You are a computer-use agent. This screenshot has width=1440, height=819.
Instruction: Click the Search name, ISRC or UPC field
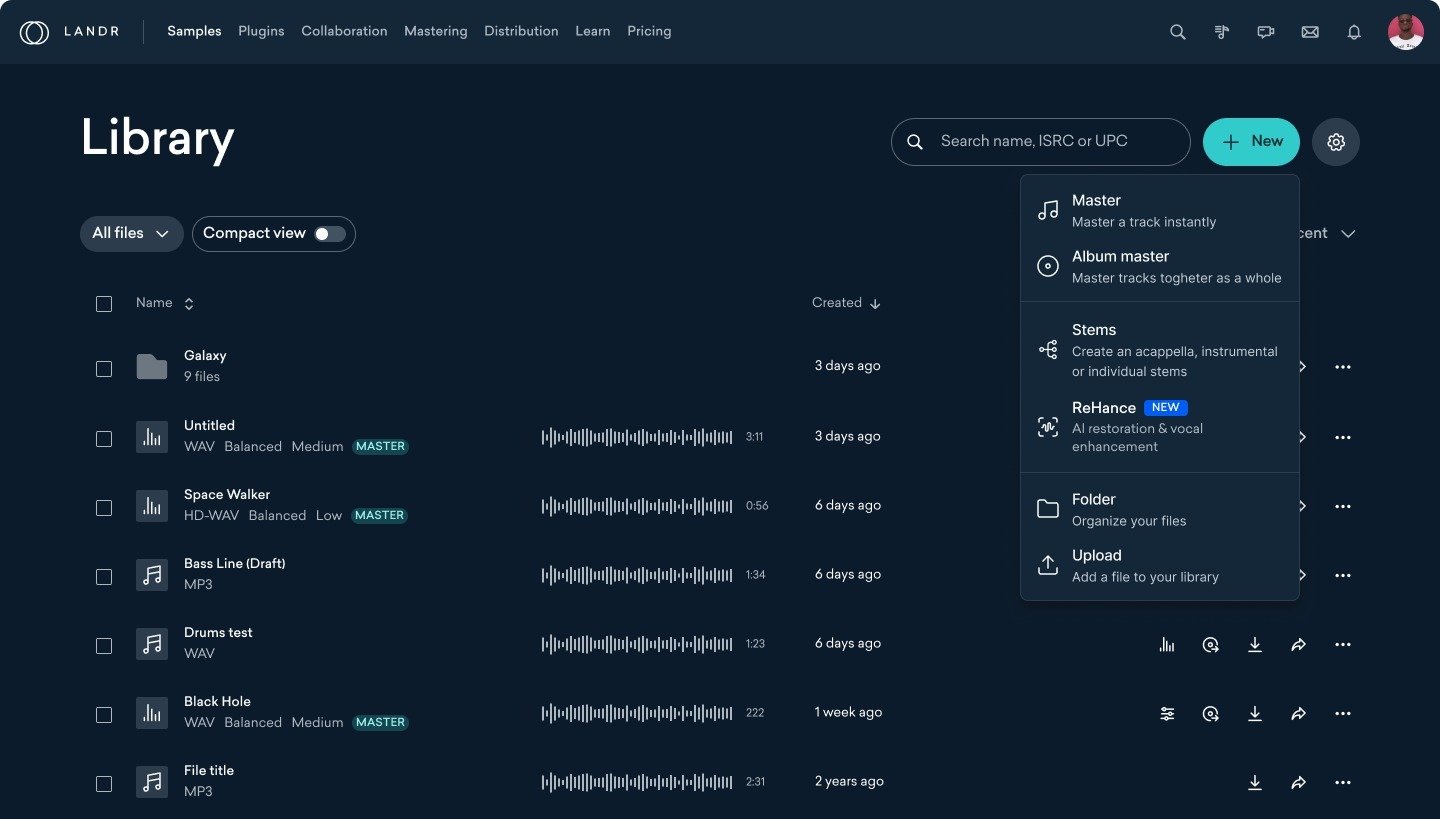pyautogui.click(x=1040, y=142)
